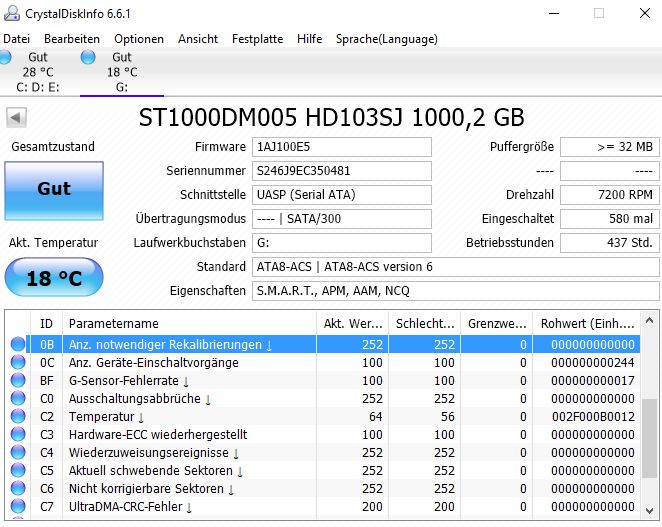Click status orb for row 0C Geräte-Einschaltvorgänge
Viewport: 662px width, 527px height.
[18, 362]
